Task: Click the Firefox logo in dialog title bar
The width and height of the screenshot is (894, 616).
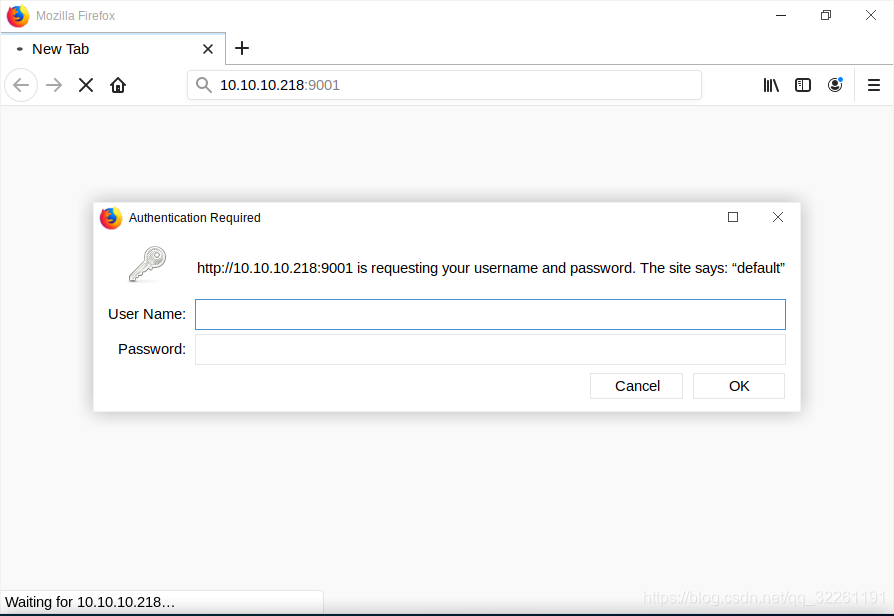Action: pyautogui.click(x=111, y=218)
